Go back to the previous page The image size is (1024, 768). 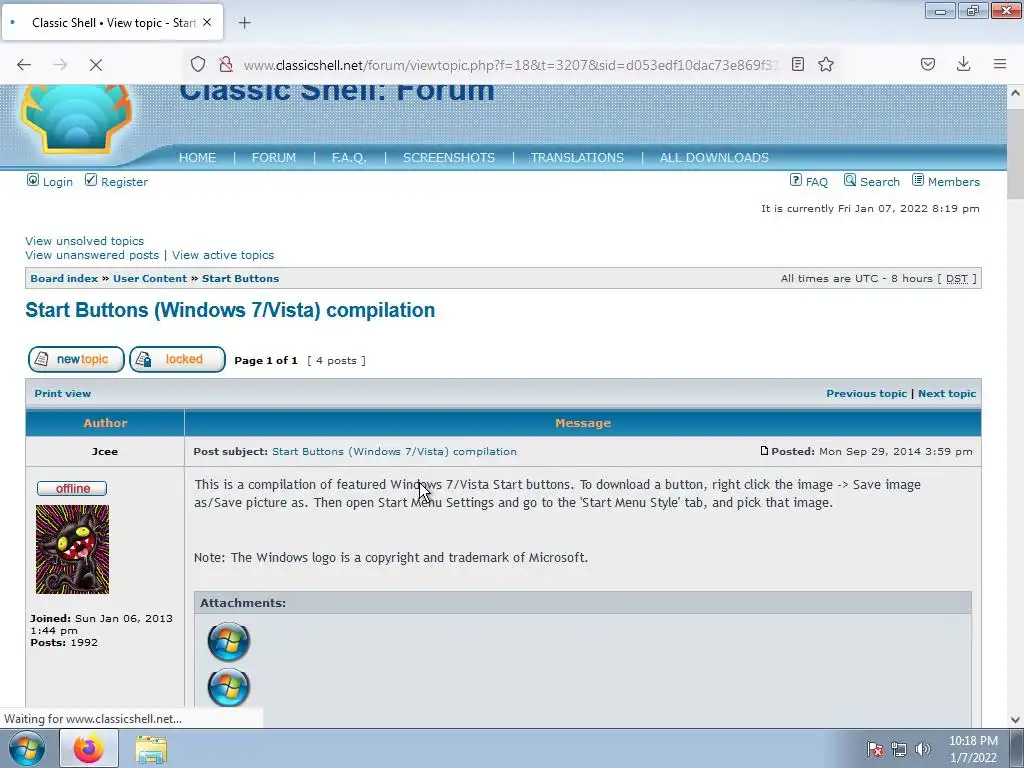point(24,65)
